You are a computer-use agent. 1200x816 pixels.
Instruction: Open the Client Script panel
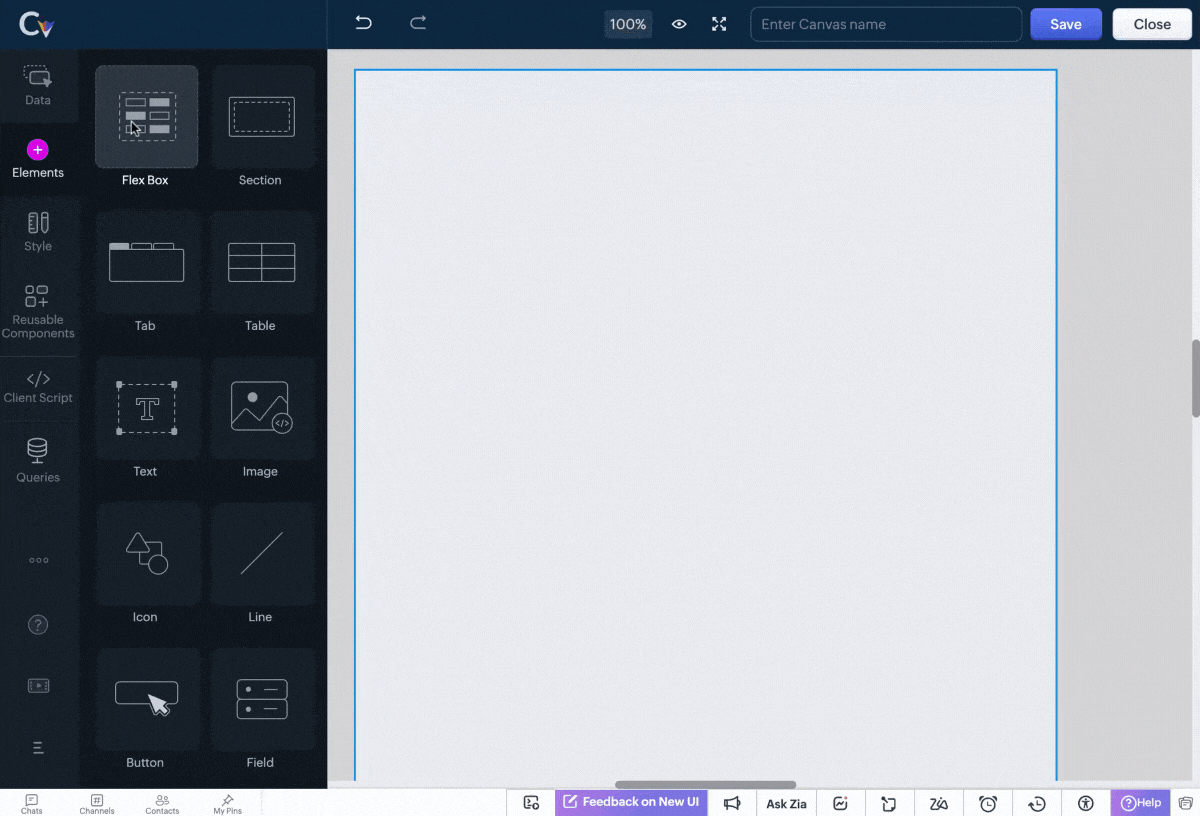pos(38,386)
